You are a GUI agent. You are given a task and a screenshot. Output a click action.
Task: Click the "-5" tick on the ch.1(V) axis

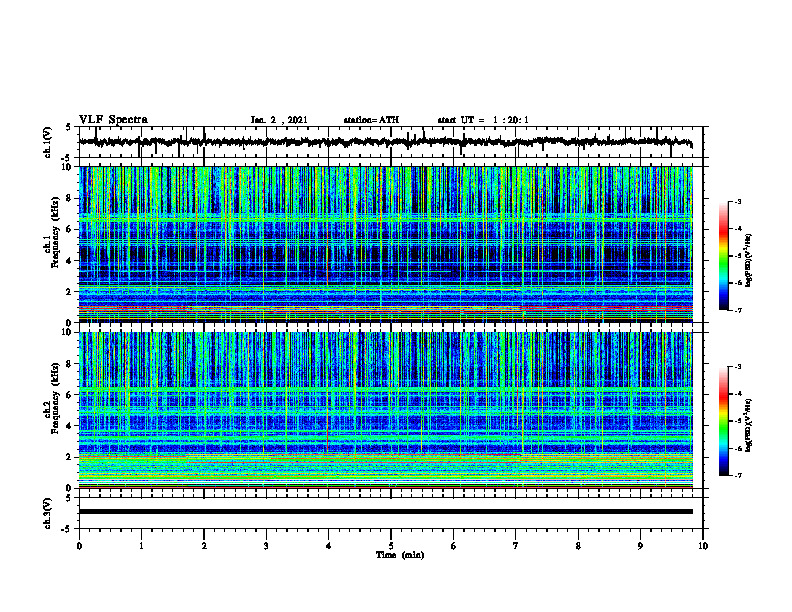[67, 158]
